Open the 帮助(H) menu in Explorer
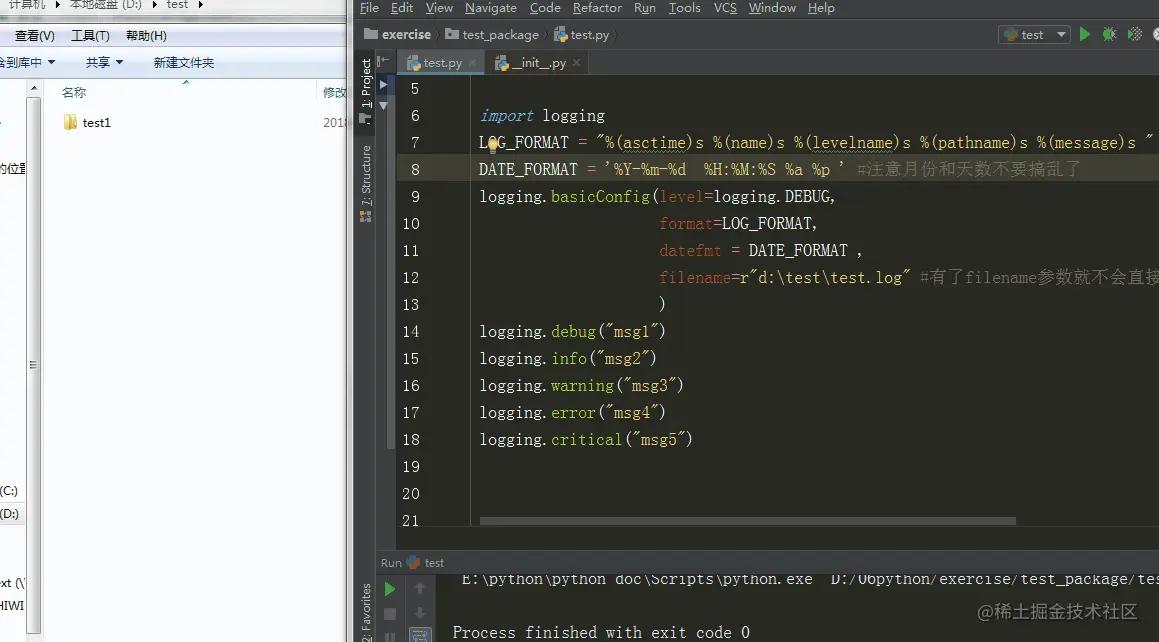Screen dimensions: 1159x642 [146, 35]
